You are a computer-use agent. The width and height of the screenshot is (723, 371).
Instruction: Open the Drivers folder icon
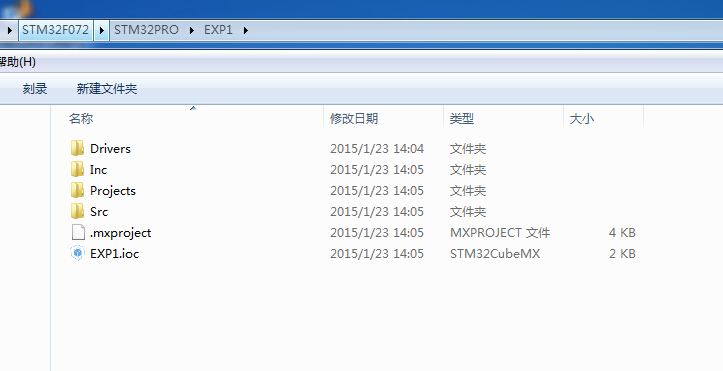pos(77,148)
